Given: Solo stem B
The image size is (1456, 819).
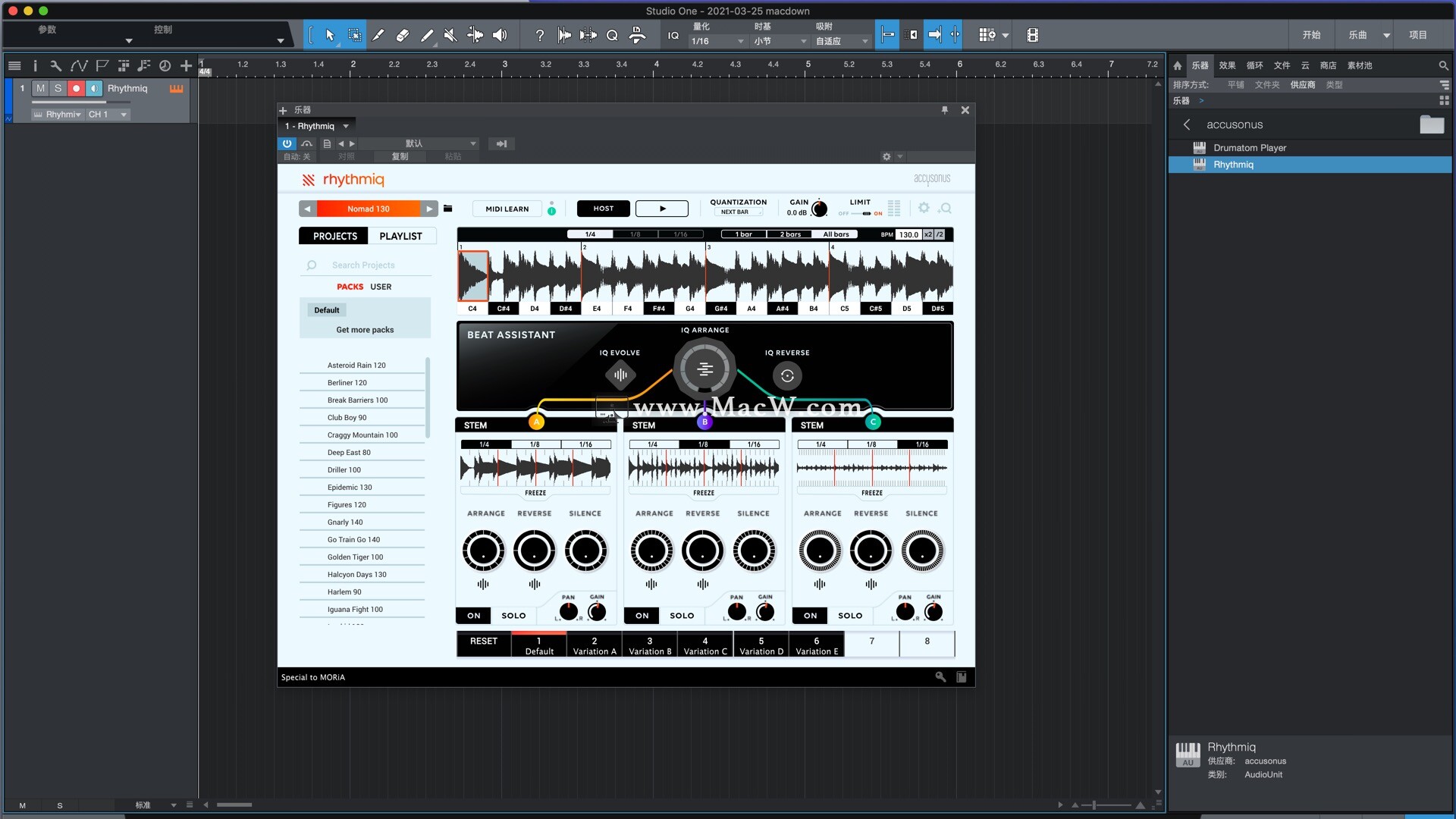Looking at the screenshot, I should [x=682, y=616].
